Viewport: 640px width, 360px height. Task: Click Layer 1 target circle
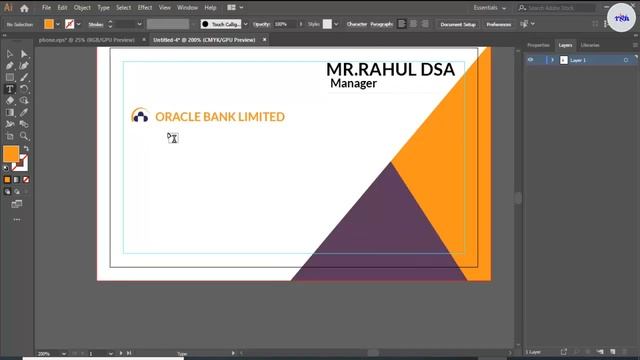coord(626,60)
